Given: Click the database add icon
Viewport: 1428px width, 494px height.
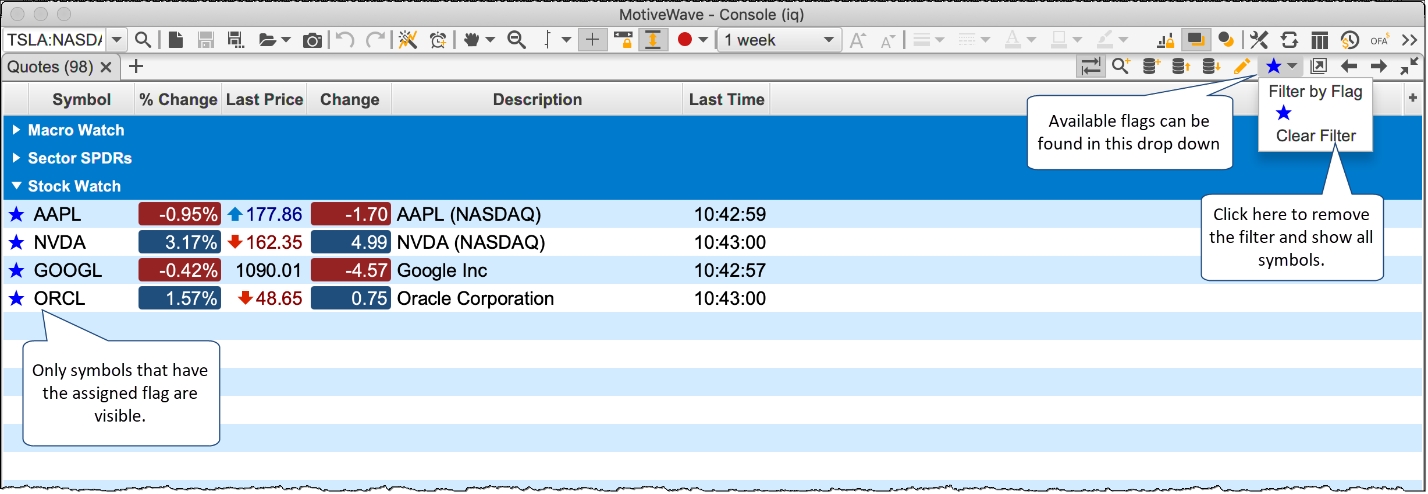Looking at the screenshot, I should (1151, 66).
